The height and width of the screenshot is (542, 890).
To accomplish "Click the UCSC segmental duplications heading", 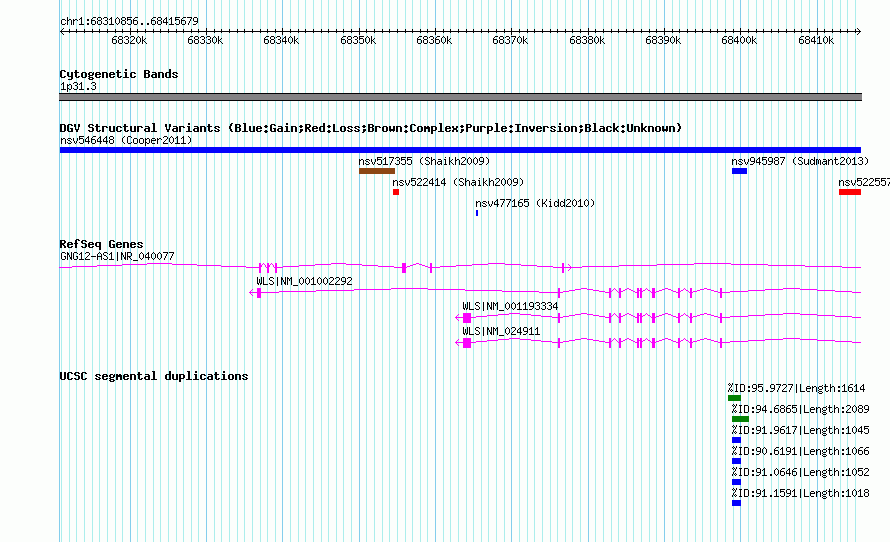I will coord(154,376).
